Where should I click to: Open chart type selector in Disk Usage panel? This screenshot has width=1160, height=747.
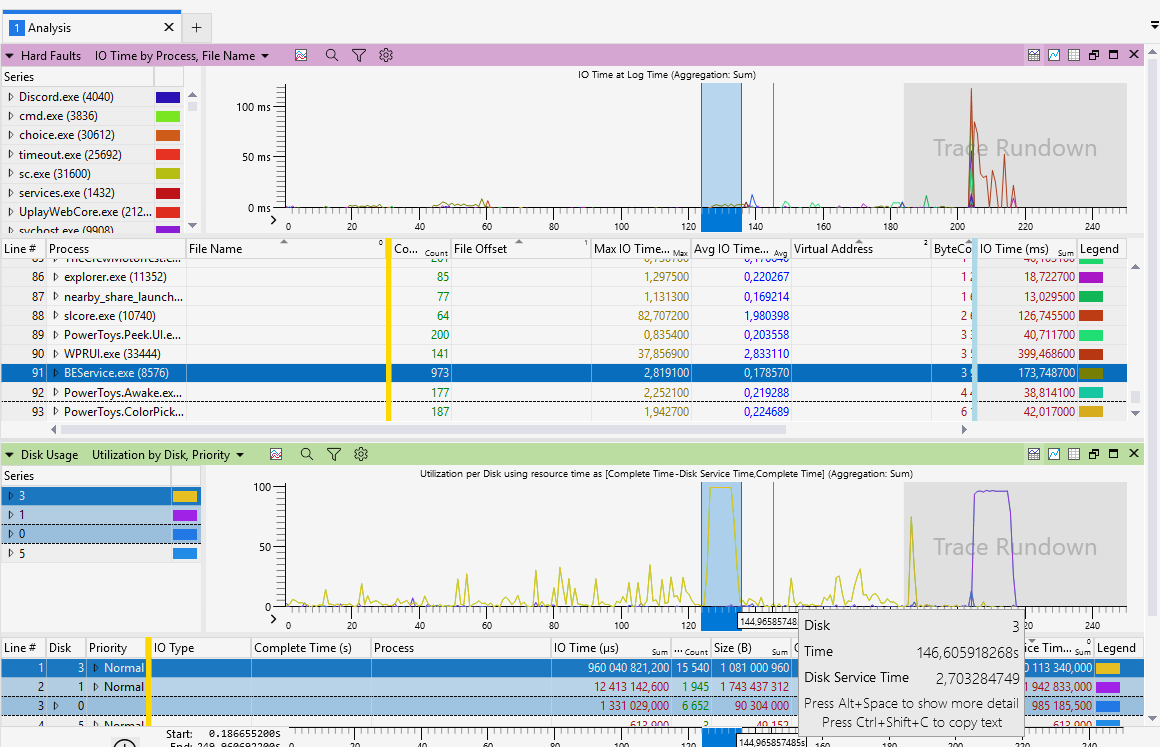coord(276,454)
